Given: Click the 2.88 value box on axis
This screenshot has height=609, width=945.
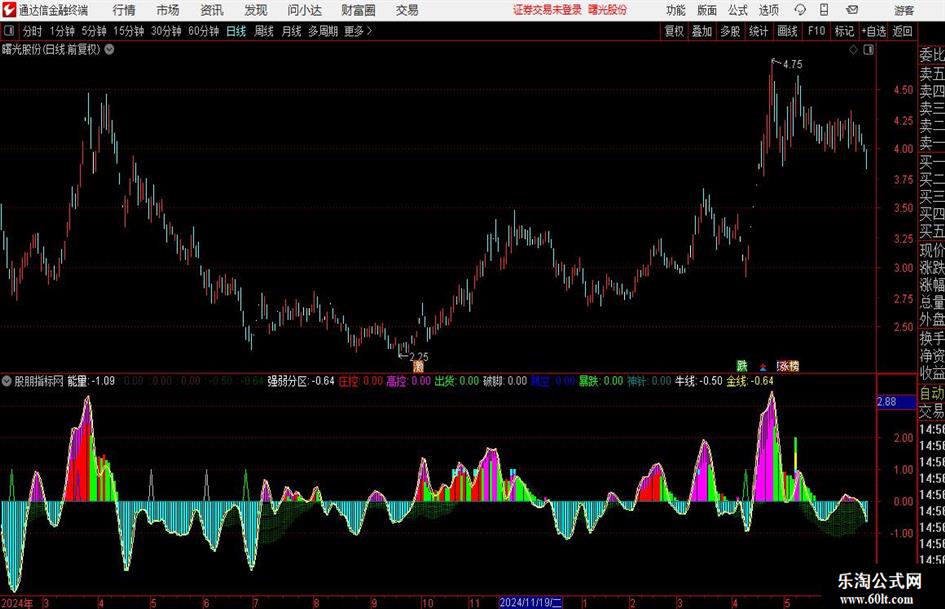Looking at the screenshot, I should click(896, 402).
